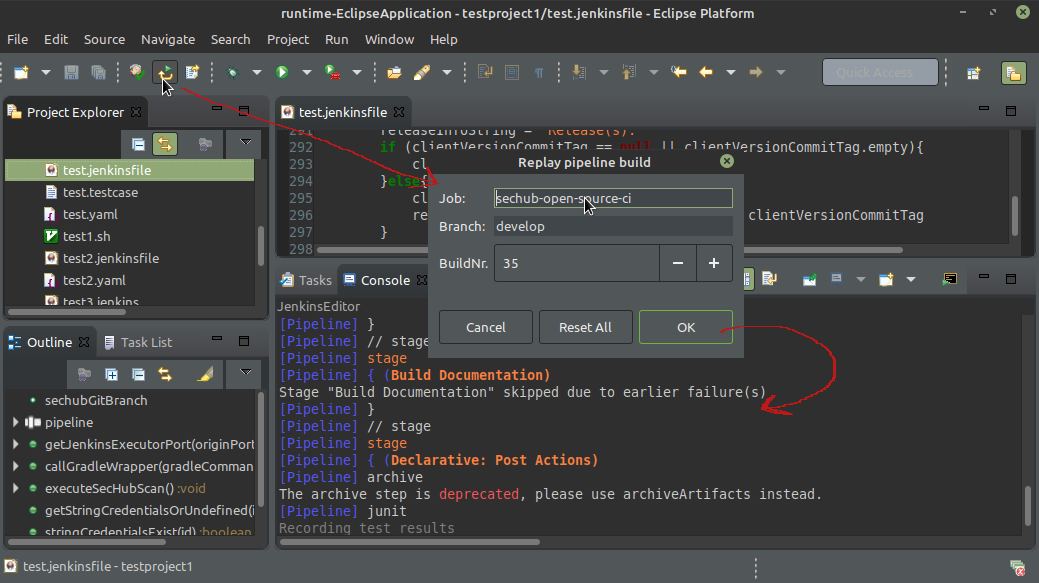Image resolution: width=1039 pixels, height=583 pixels.
Task: Open the Project menu
Action: (x=288, y=39)
